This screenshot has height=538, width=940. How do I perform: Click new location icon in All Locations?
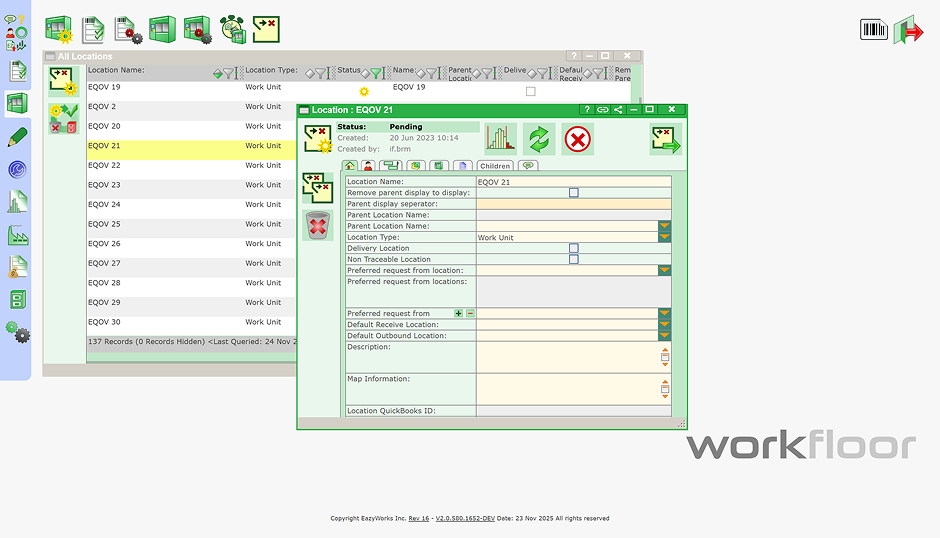(64, 82)
